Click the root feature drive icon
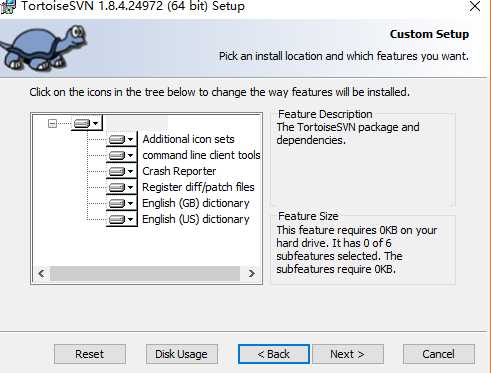The image size is (491, 373). coord(82,124)
